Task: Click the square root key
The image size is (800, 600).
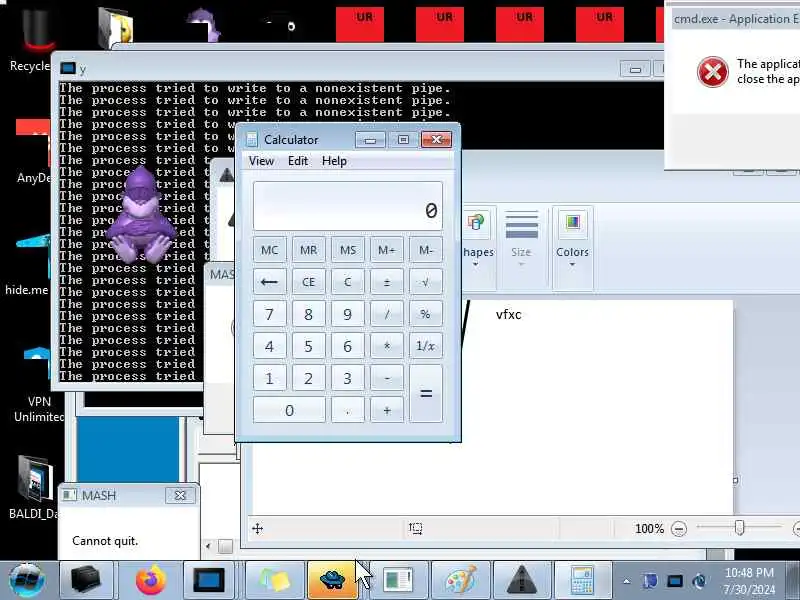Action: pos(426,282)
